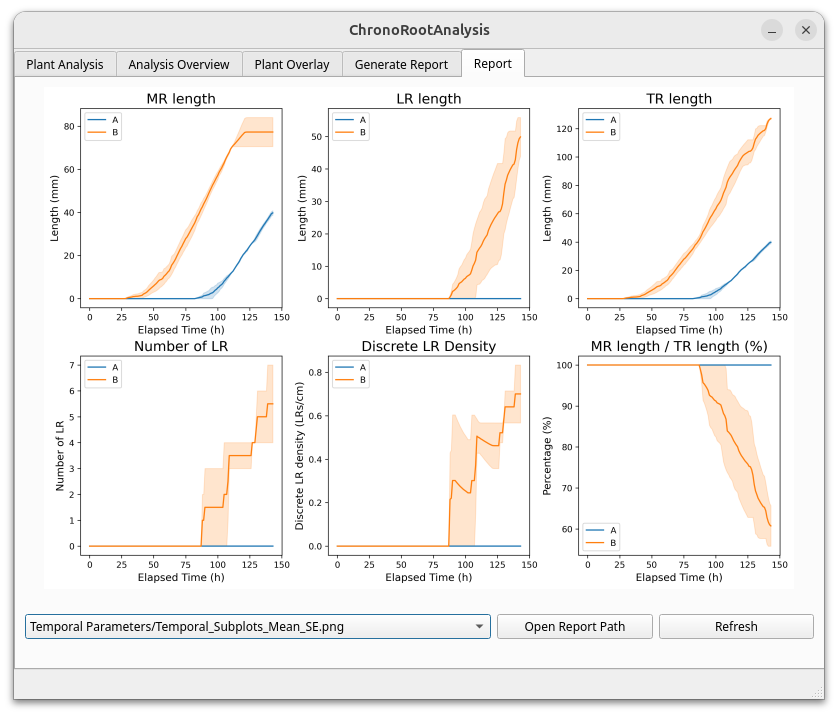Screen dimensions: 838x716
Task: Click the legend in the MR/TR percentage plot
Action: tap(600, 535)
